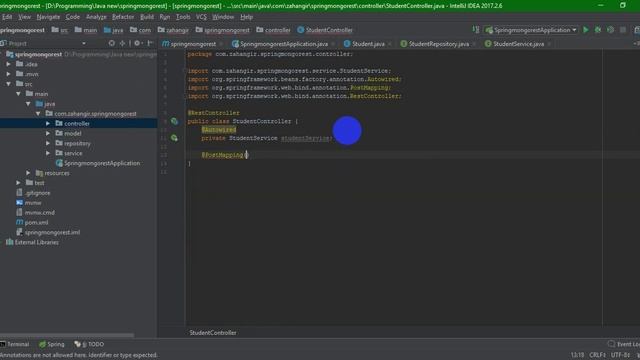Close the SpringmongorestApplication.java tab
Viewport: 640px width, 360px height.
(x=333, y=44)
